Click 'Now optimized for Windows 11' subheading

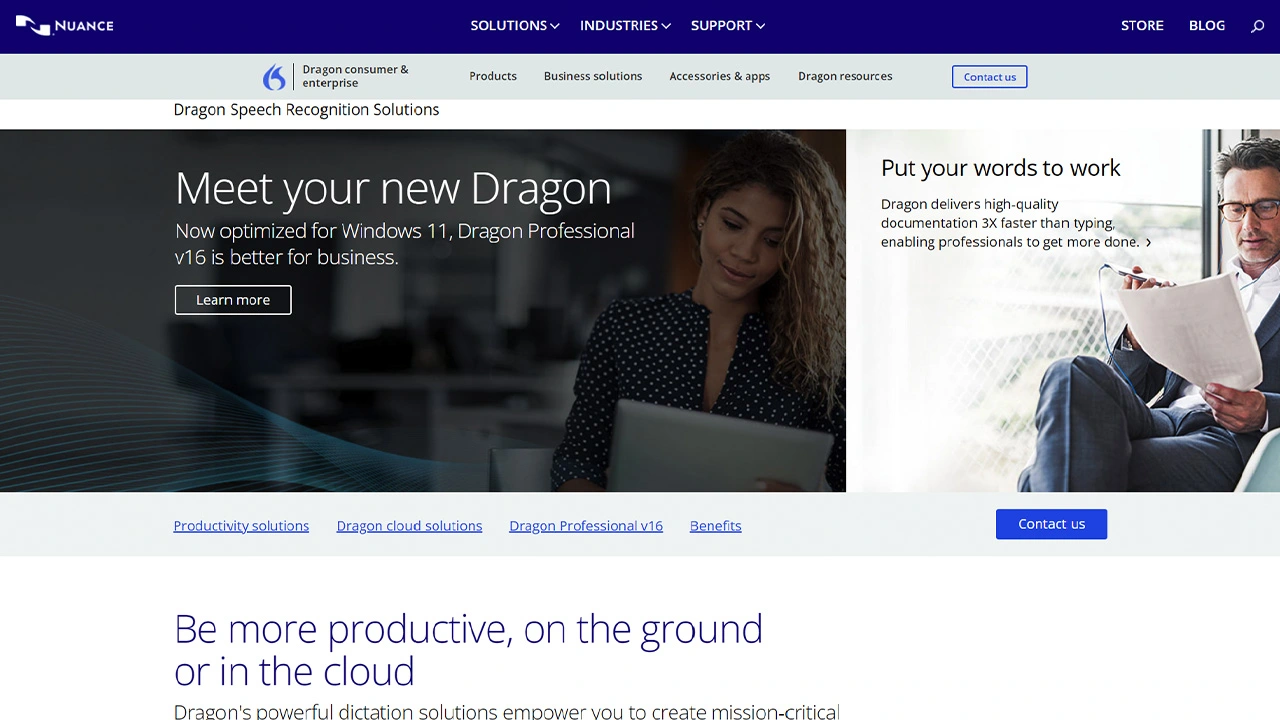pyautogui.click(x=405, y=244)
